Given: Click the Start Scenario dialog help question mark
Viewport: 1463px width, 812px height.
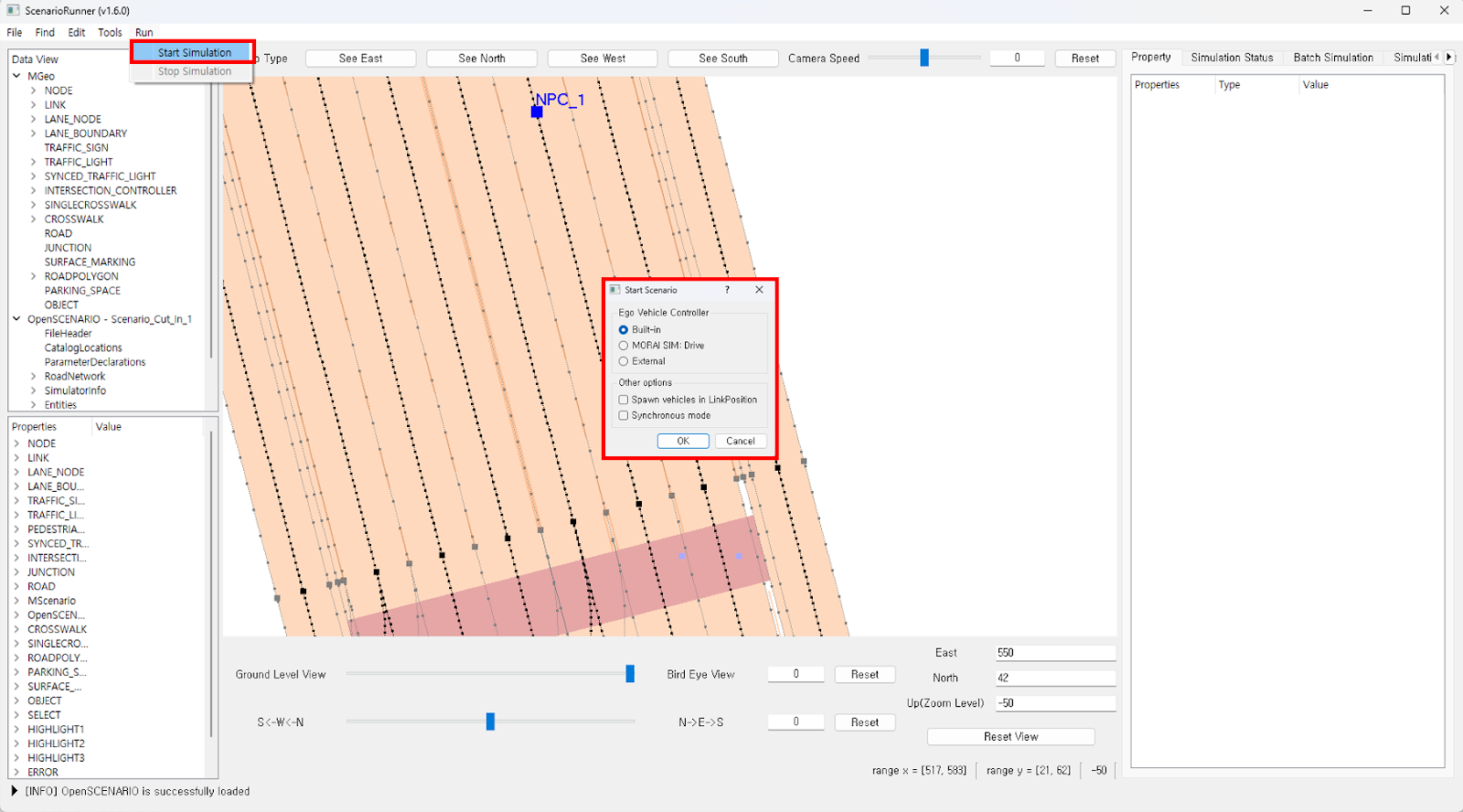Looking at the screenshot, I should point(728,290).
